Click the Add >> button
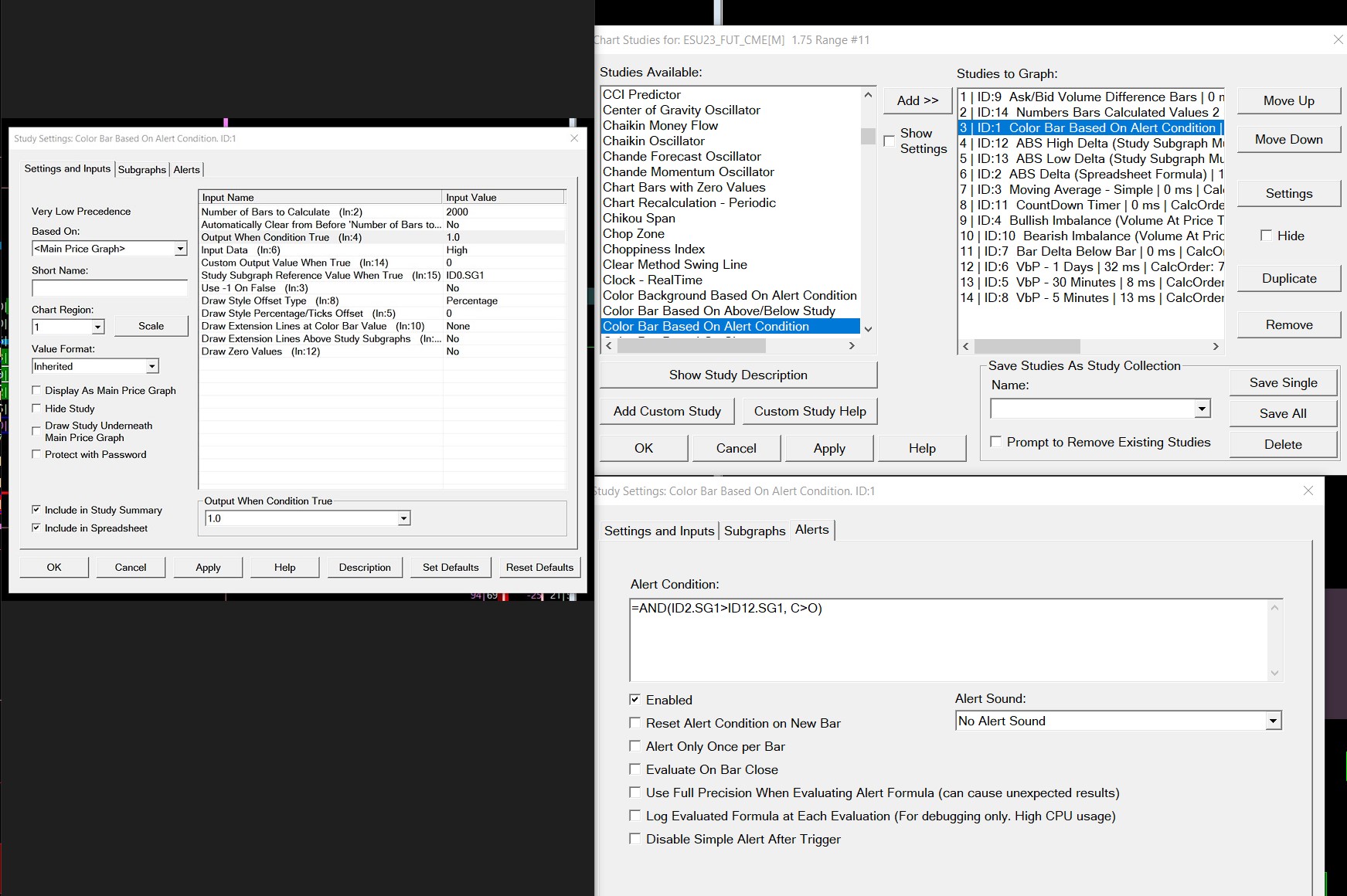Image resolution: width=1347 pixels, height=896 pixels. click(917, 100)
